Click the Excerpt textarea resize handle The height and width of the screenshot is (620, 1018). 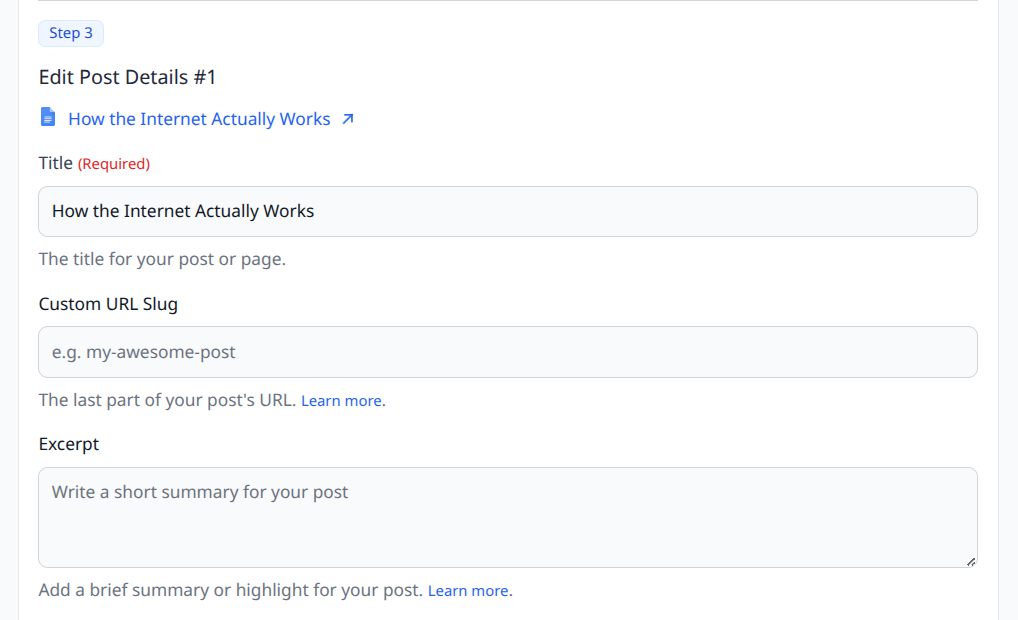point(970,561)
